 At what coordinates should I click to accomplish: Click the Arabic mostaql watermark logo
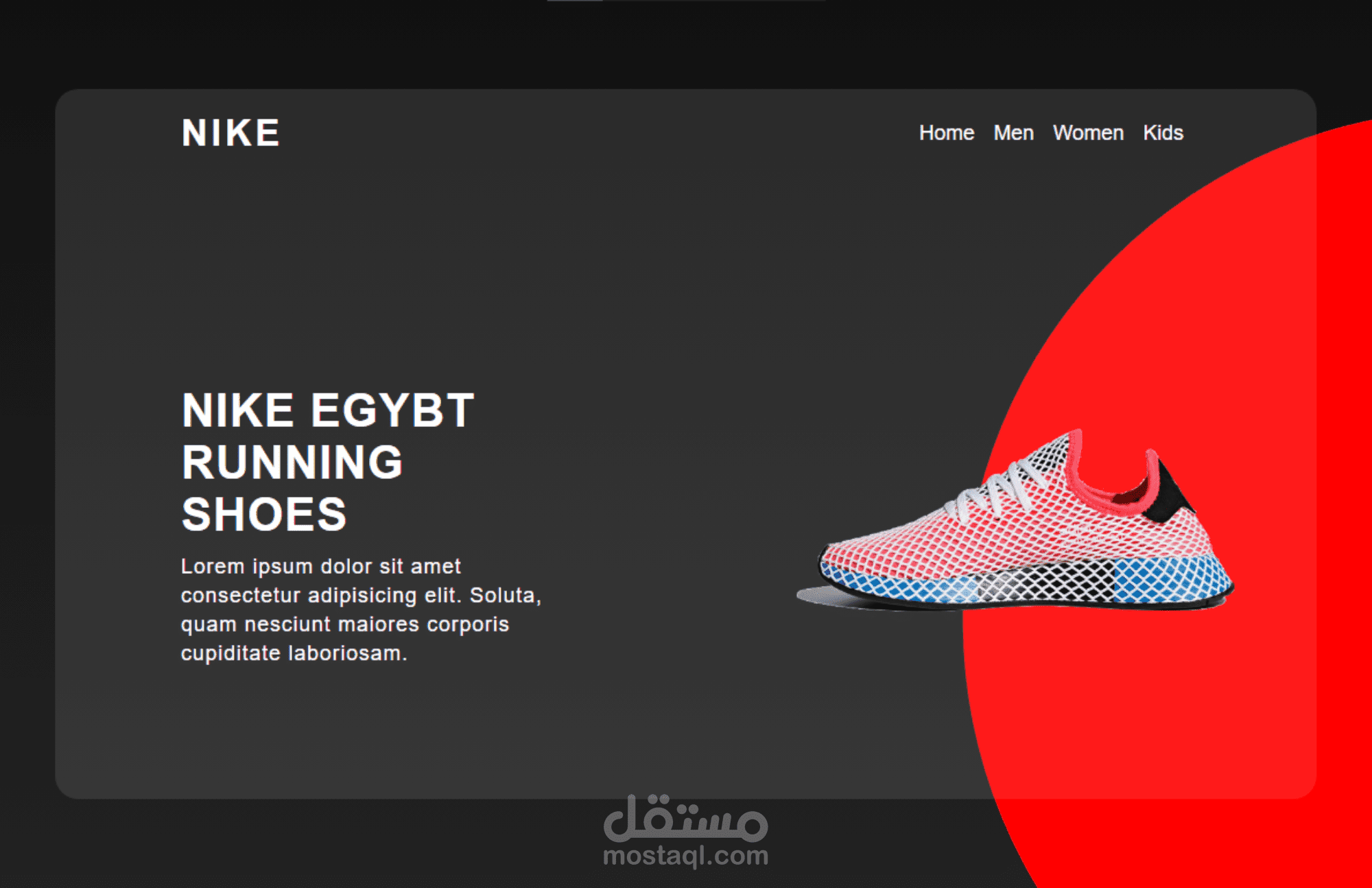(685, 818)
